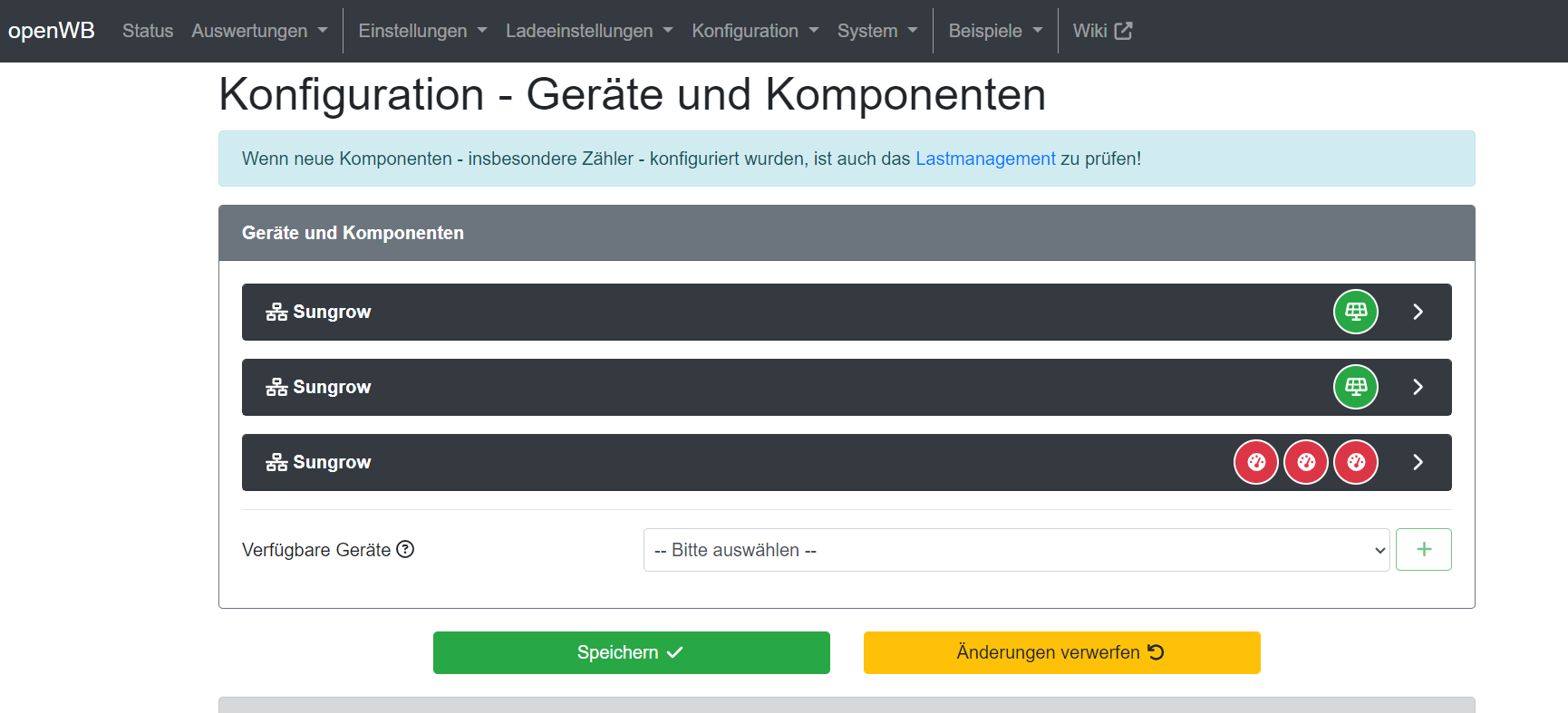Follow the Lastmanagement link

pyautogui.click(x=985, y=159)
